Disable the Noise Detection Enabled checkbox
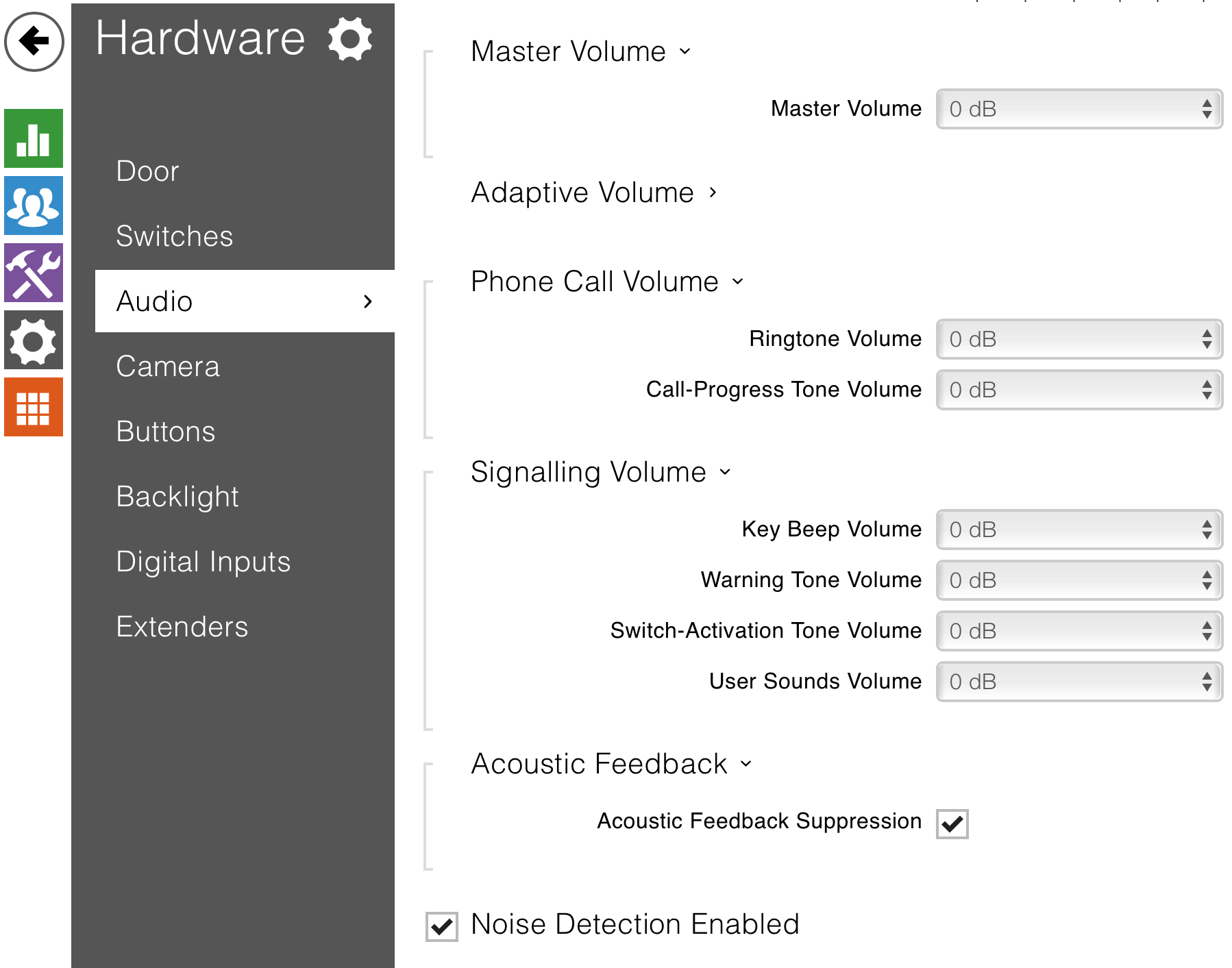The image size is (1232, 968). (441, 926)
